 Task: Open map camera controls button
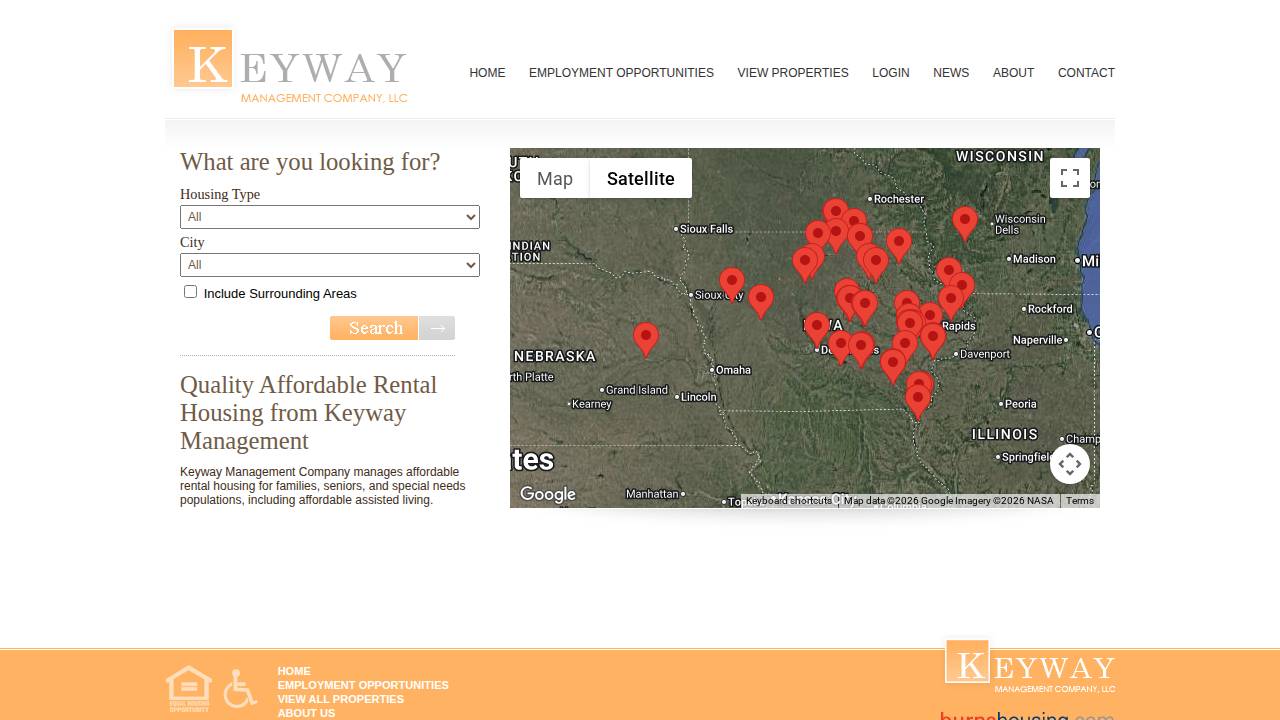click(1069, 464)
